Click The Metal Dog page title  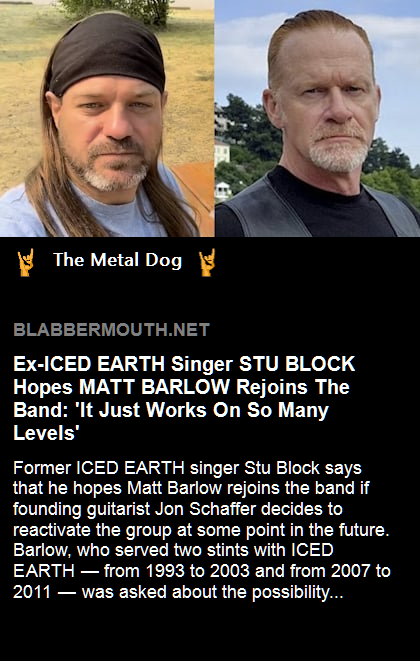click(118, 260)
